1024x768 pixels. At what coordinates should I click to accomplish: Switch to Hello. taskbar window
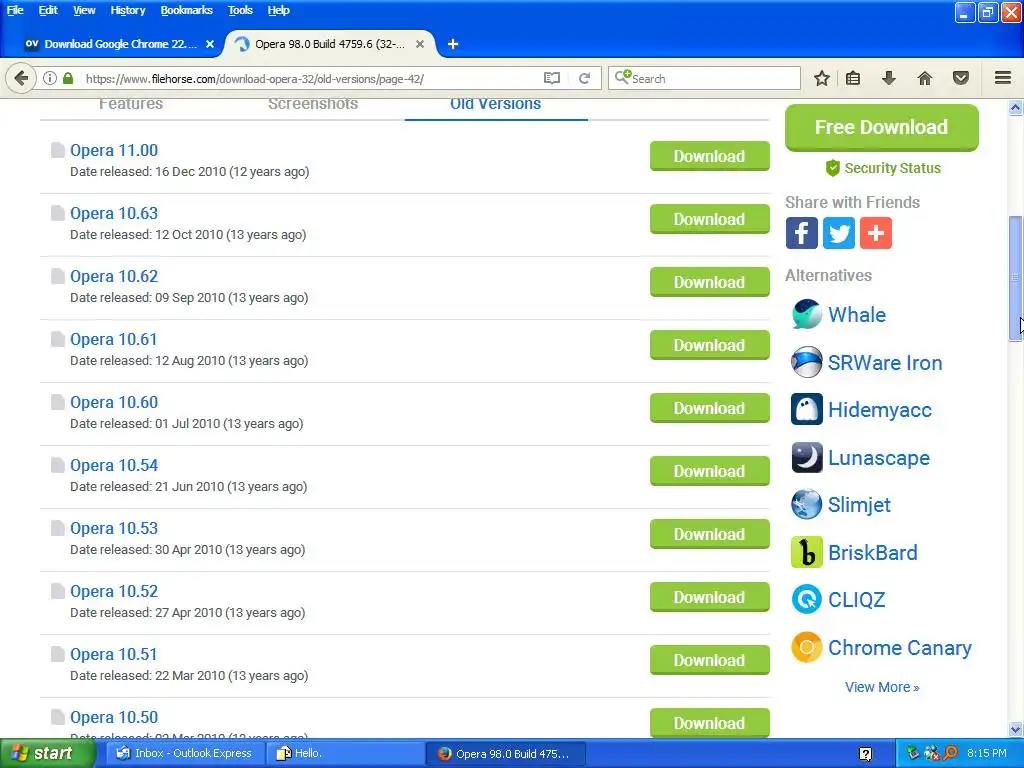click(346, 754)
